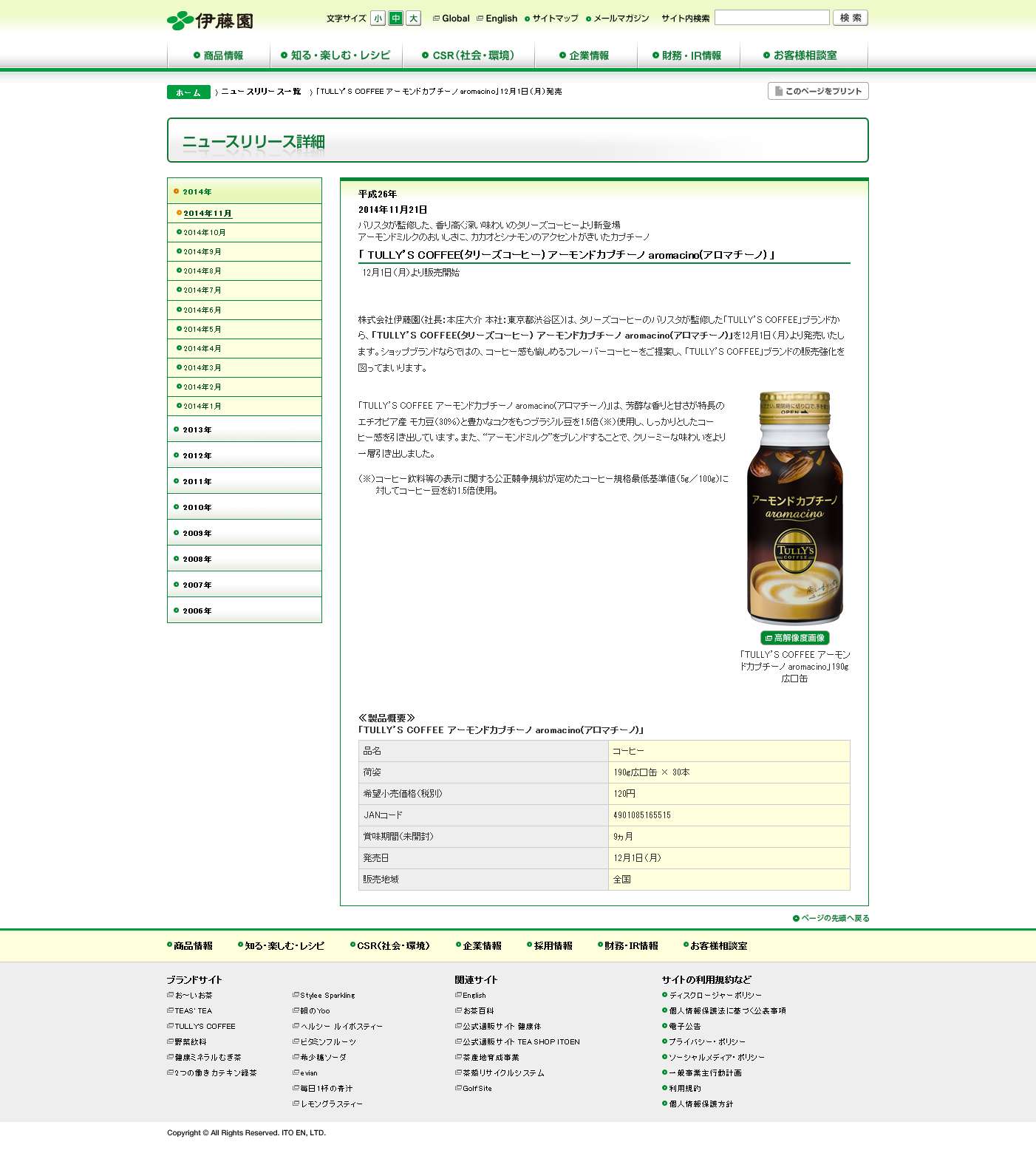Focus the site search input field

click(772, 18)
